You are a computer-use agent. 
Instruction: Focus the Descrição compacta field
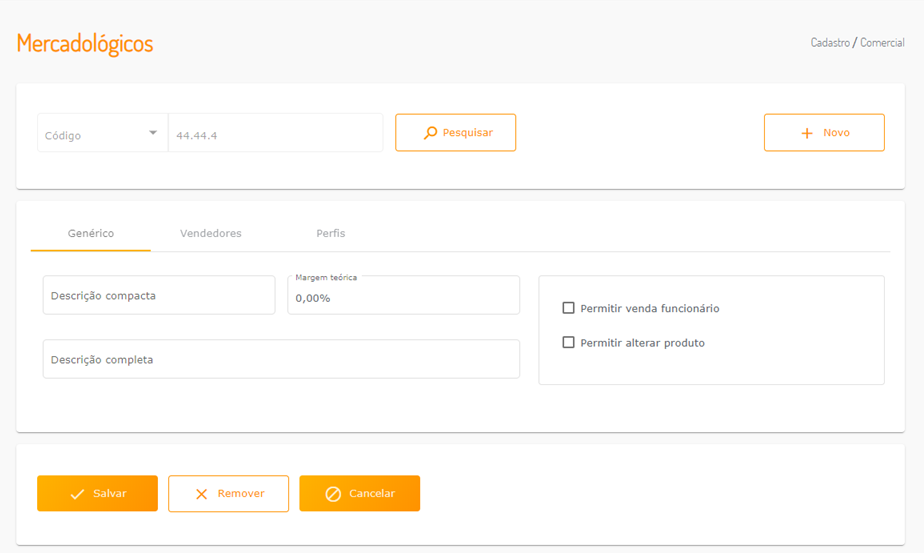[158, 296]
